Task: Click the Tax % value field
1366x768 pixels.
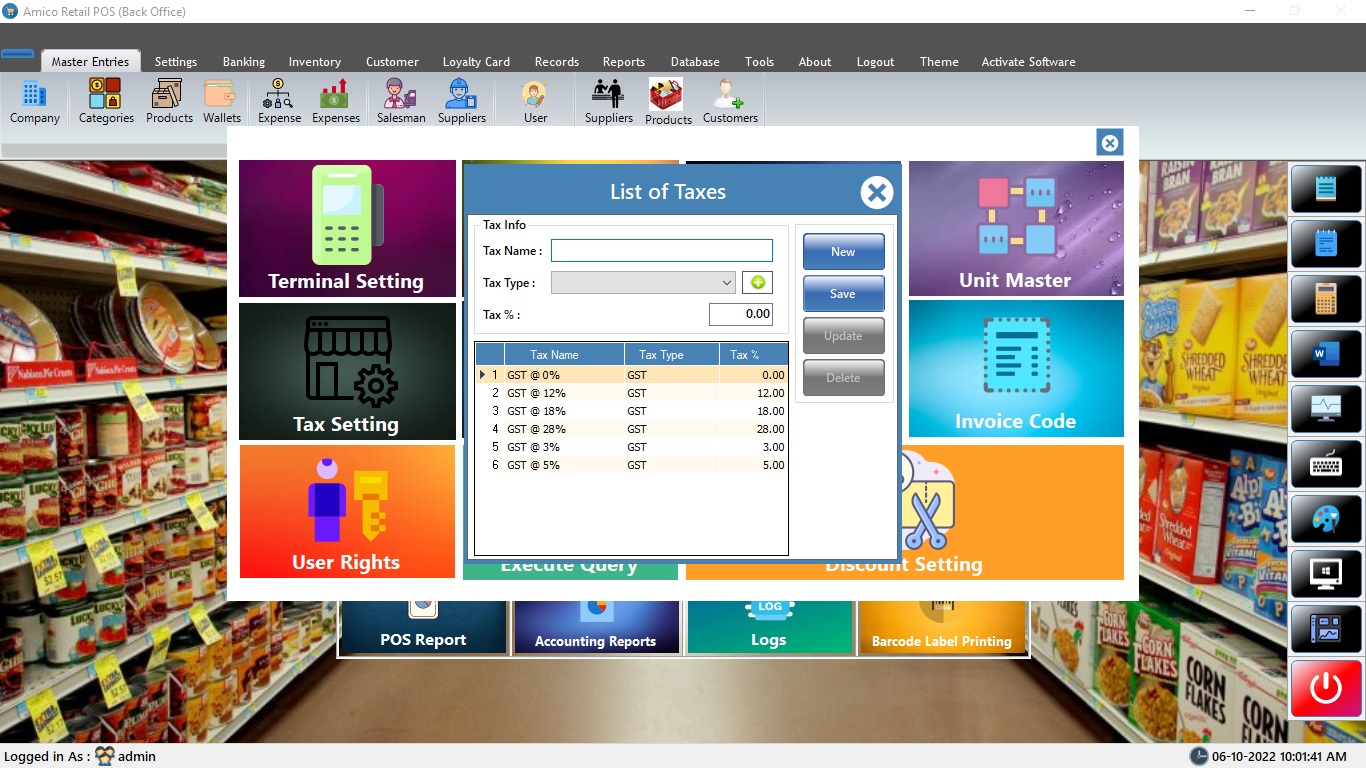Action: pyautogui.click(x=741, y=315)
